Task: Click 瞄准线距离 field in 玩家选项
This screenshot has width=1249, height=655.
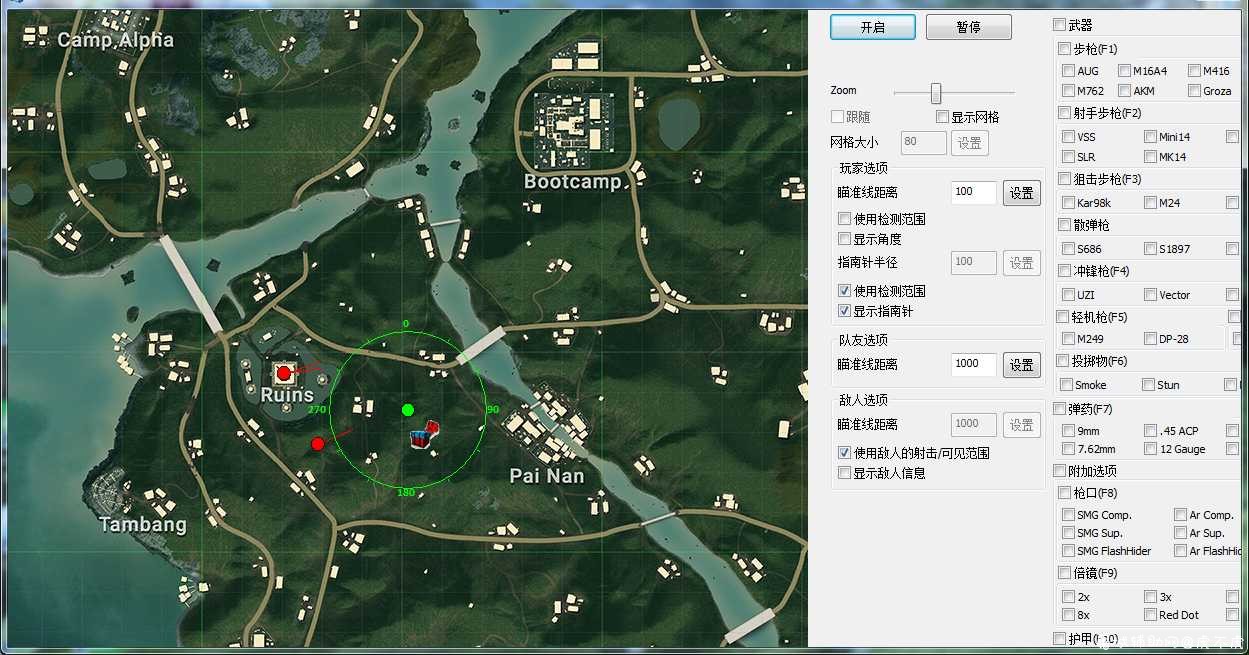Action: click(974, 193)
